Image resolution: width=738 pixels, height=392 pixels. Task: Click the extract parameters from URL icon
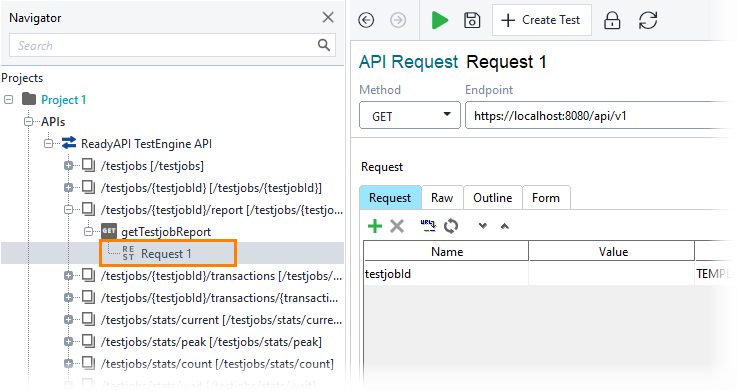428,226
